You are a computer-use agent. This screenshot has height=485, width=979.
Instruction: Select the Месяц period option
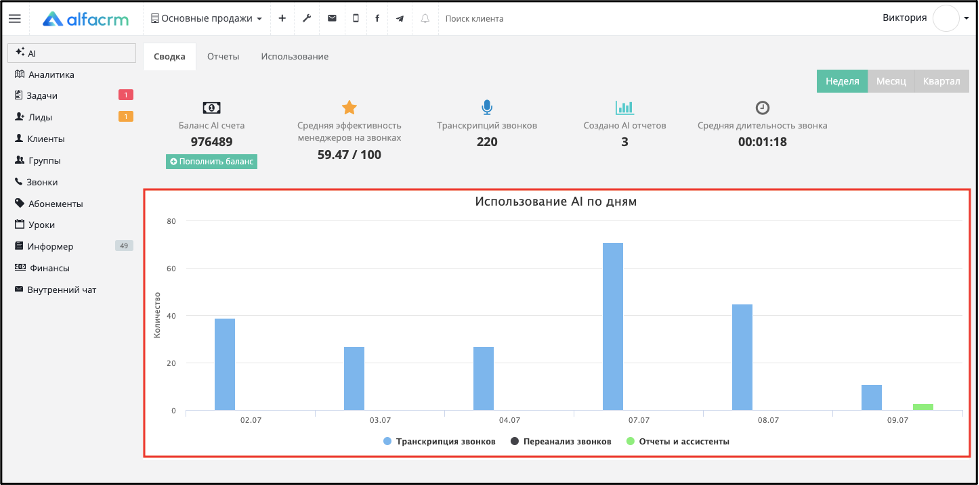tap(891, 81)
